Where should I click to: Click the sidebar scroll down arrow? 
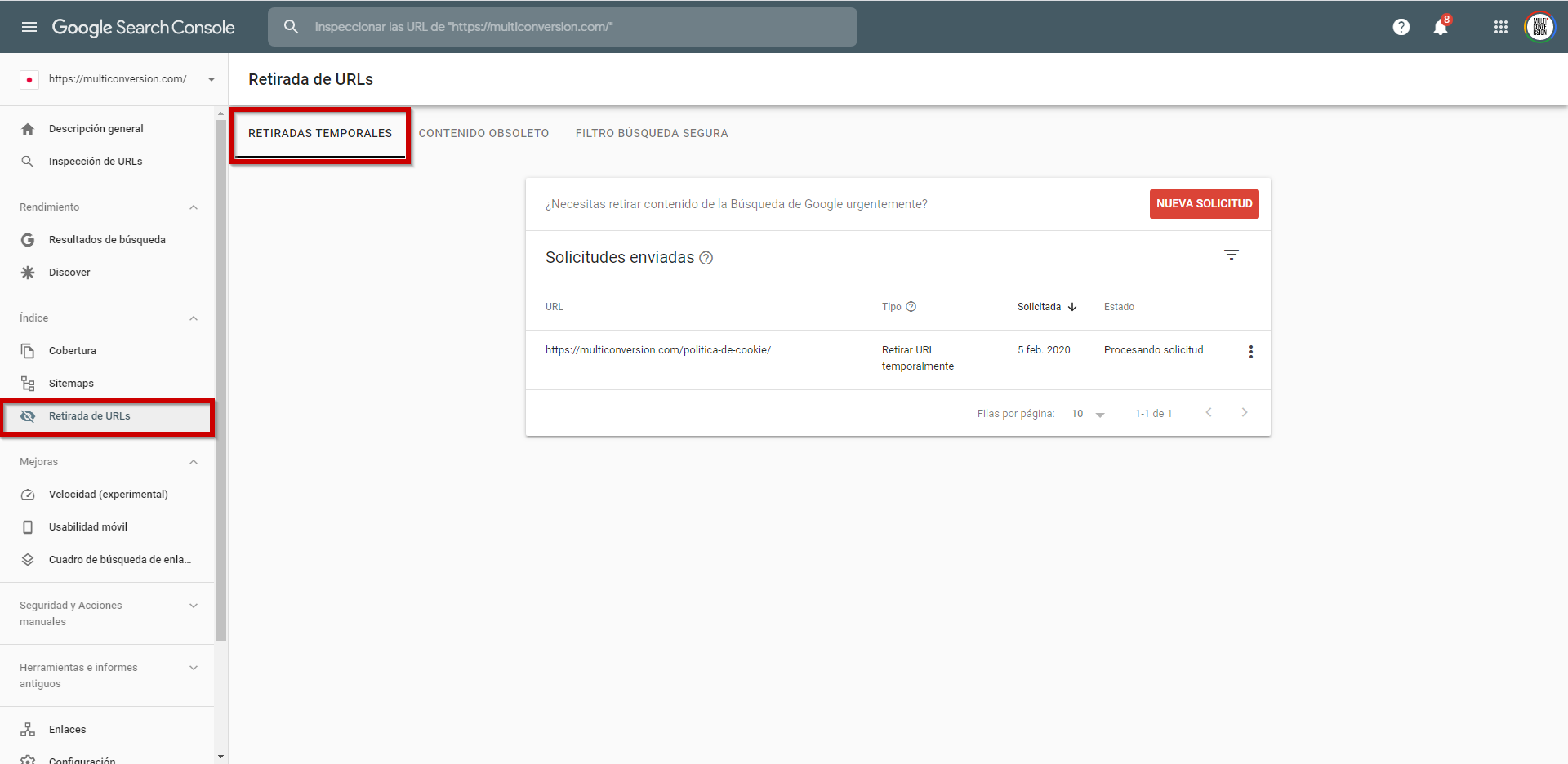220,757
